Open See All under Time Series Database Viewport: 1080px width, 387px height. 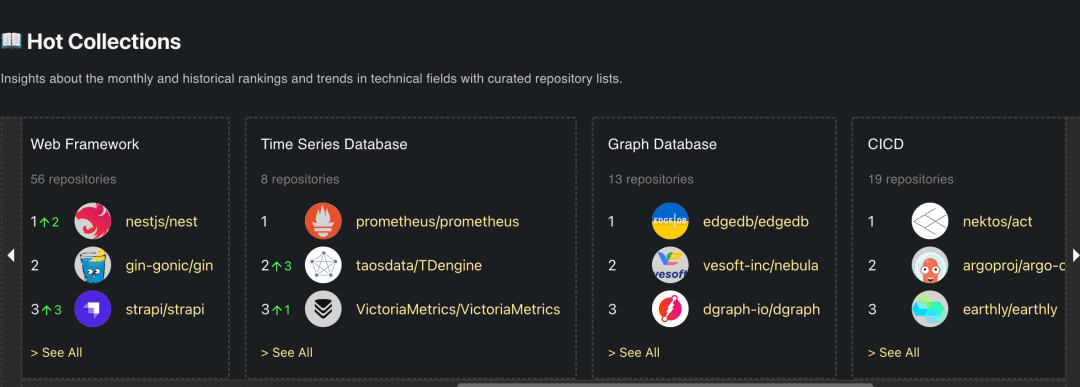[287, 353]
